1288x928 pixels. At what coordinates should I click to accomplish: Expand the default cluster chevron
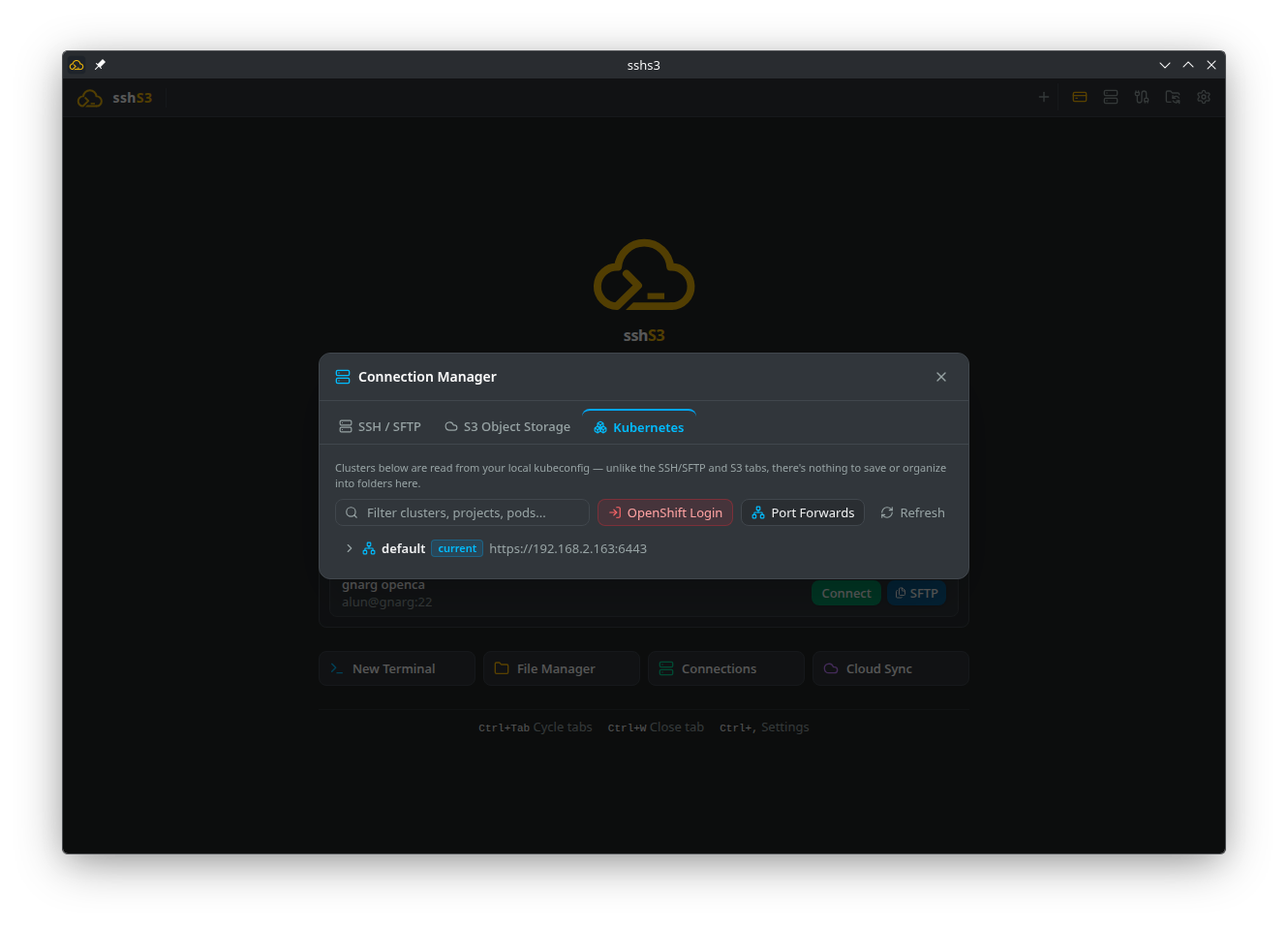point(350,548)
